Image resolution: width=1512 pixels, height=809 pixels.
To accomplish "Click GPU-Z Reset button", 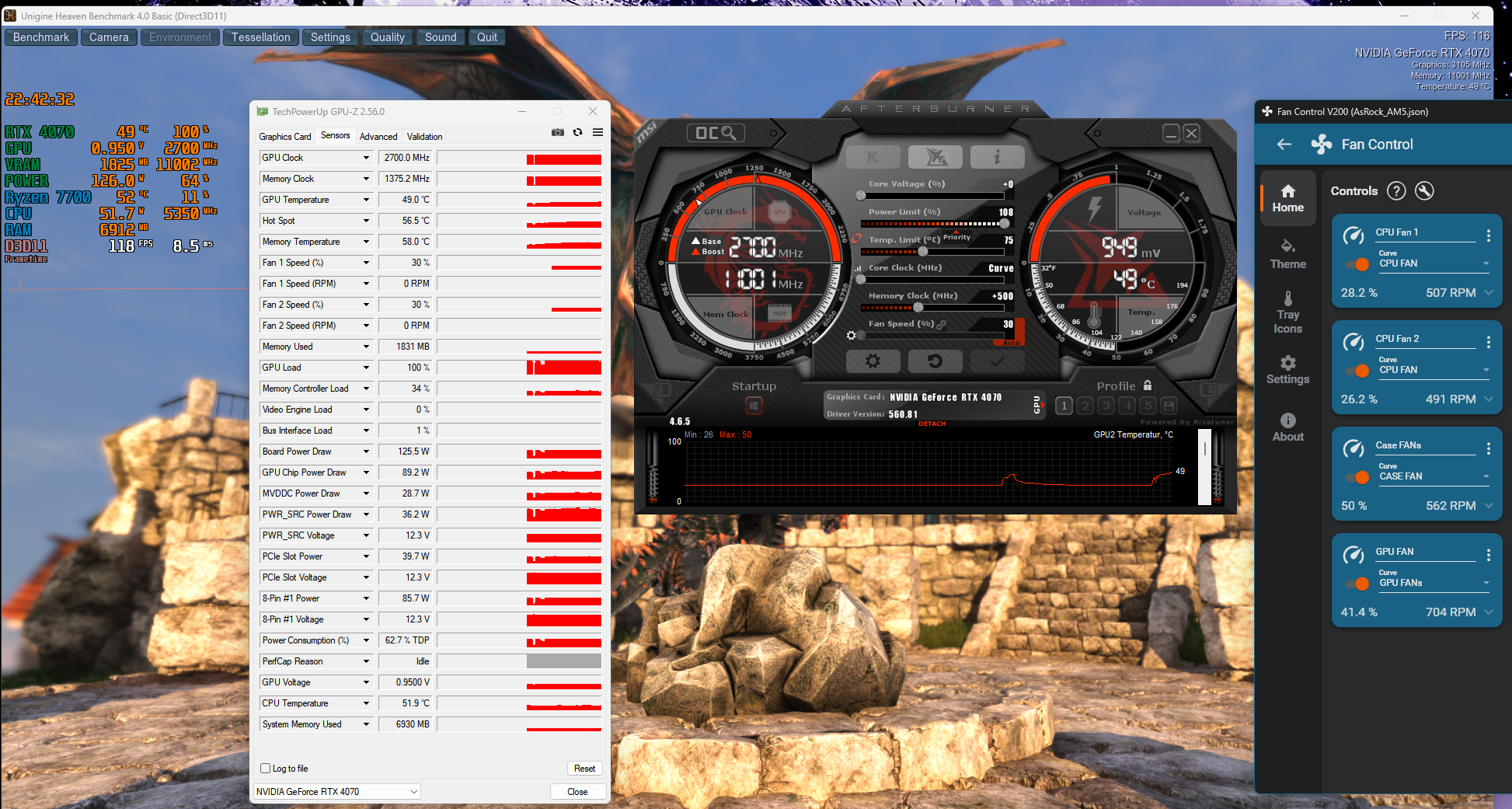I will point(584,769).
